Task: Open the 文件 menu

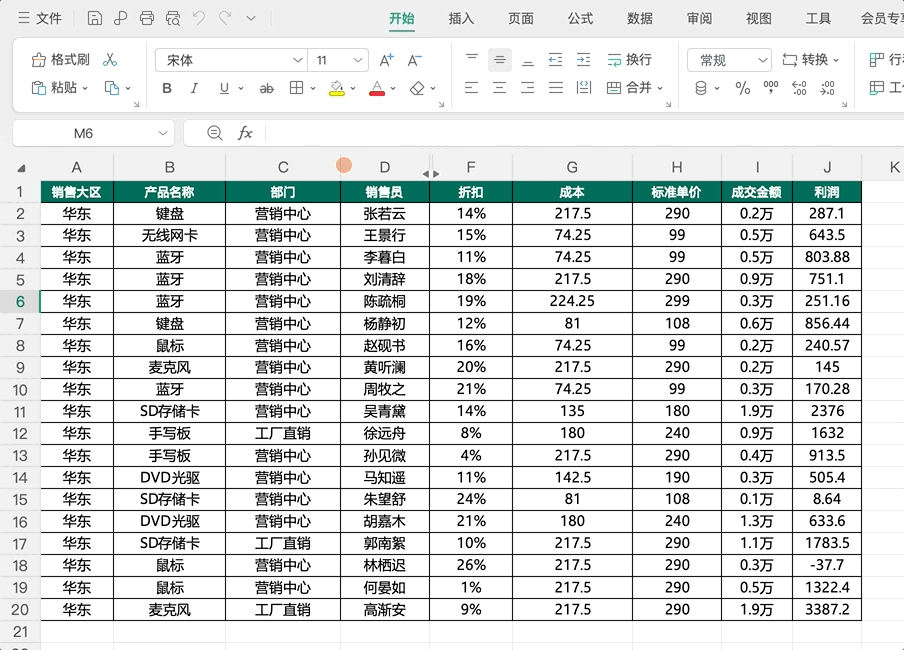Action: 40,18
